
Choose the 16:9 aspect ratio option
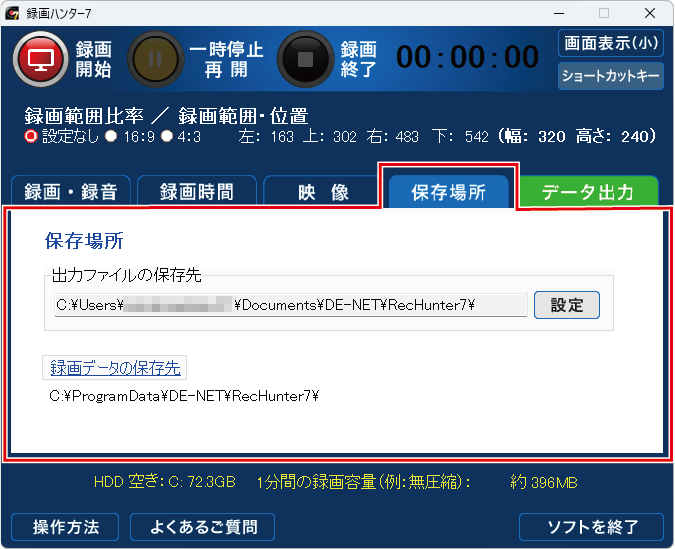[111, 137]
